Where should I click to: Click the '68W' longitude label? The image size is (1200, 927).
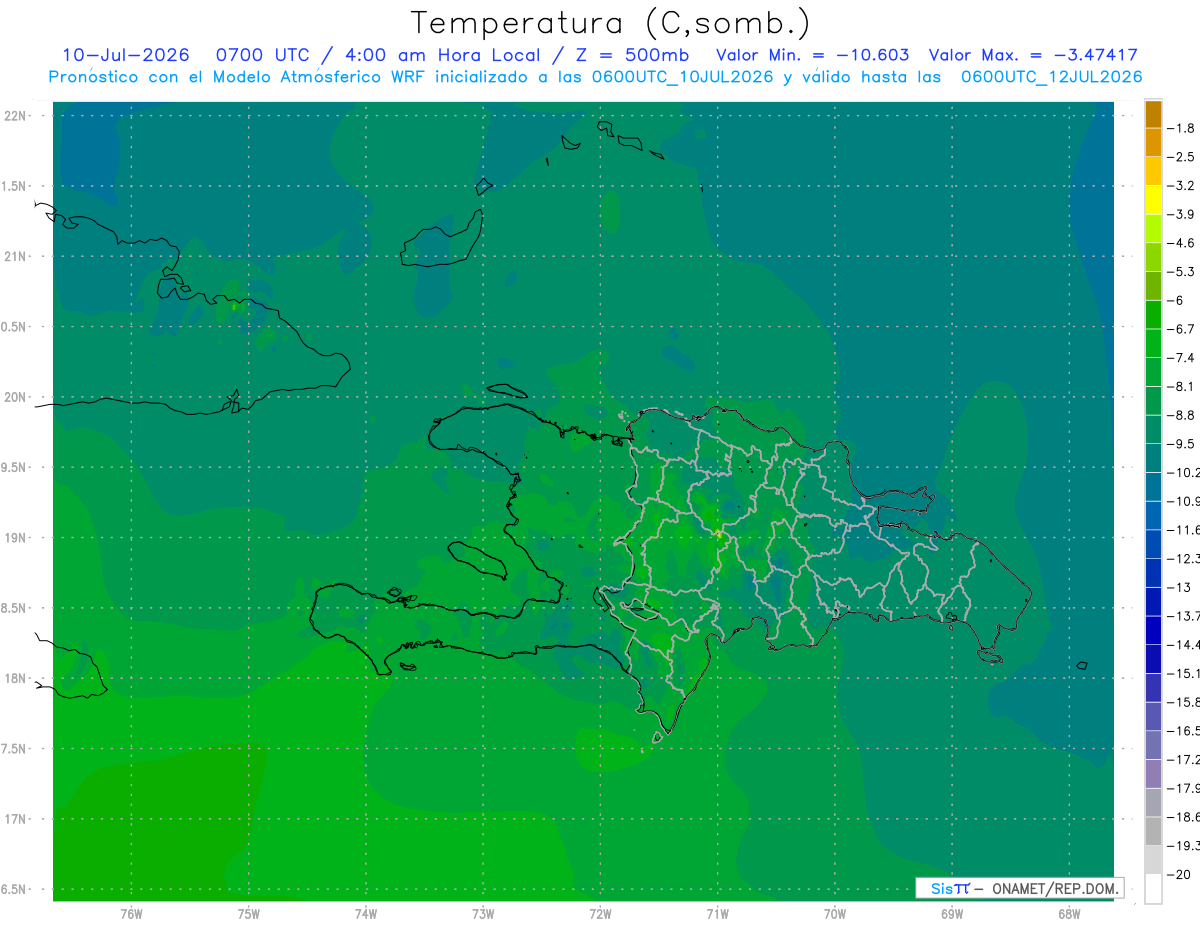tap(1069, 914)
